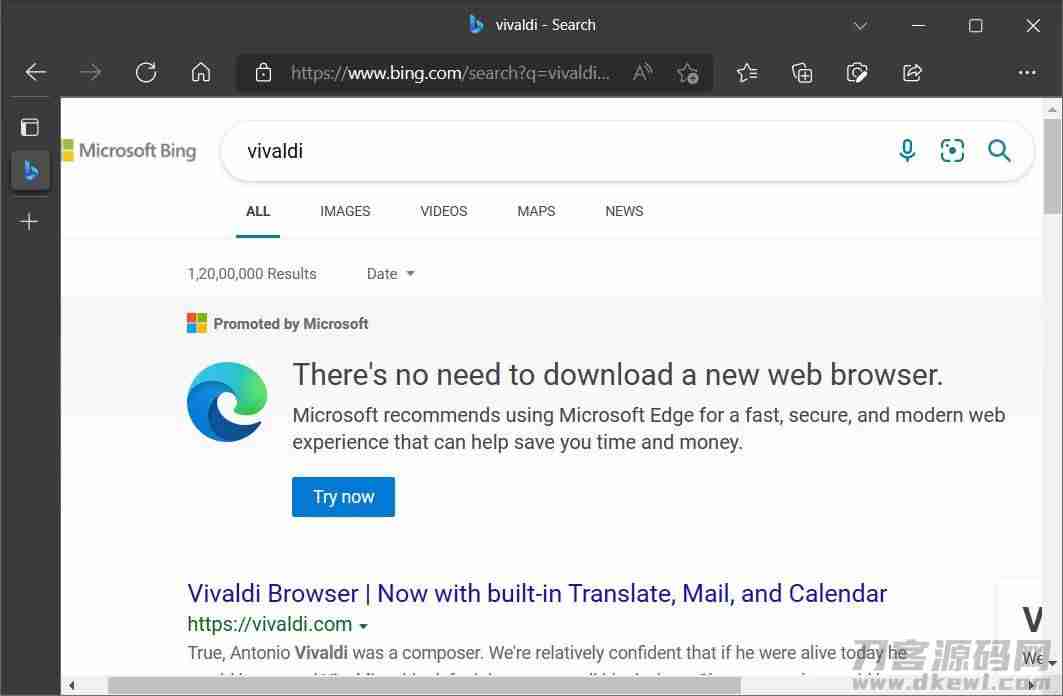
Task: Add this page to favorites
Action: point(687,73)
